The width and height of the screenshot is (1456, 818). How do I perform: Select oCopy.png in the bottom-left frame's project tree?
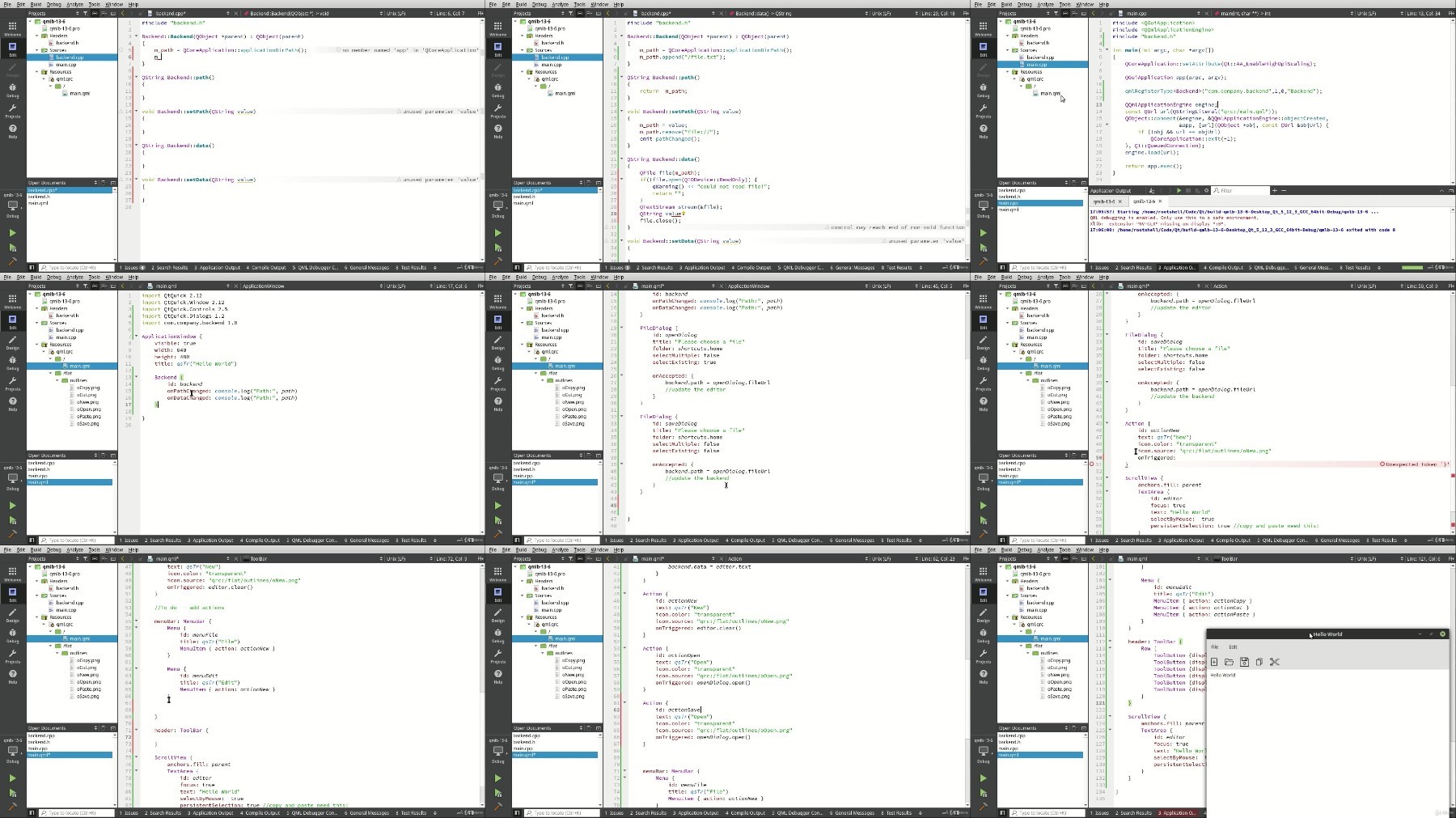tap(88, 660)
